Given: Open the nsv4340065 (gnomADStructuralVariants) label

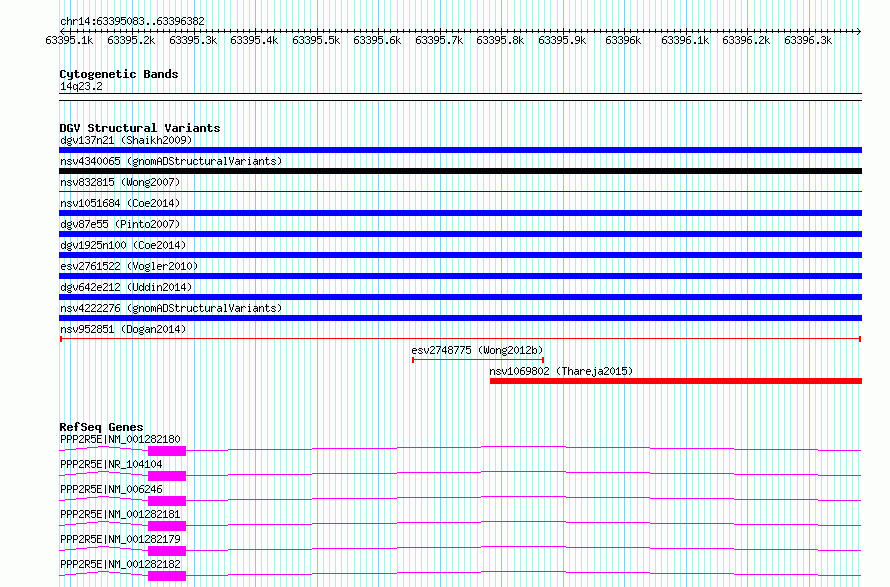Looking at the screenshot, I should pyautogui.click(x=171, y=161).
